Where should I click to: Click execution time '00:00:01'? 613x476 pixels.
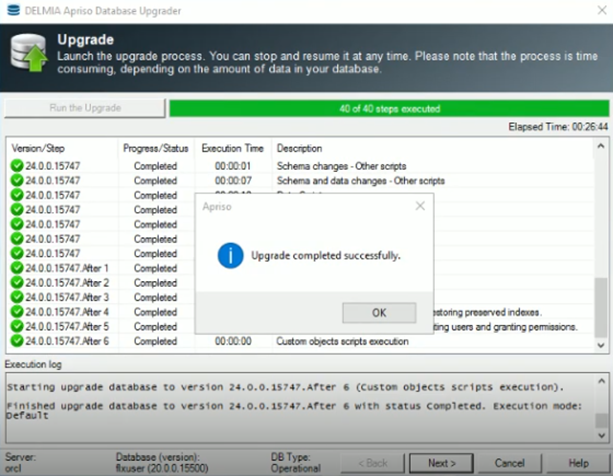[x=233, y=166]
